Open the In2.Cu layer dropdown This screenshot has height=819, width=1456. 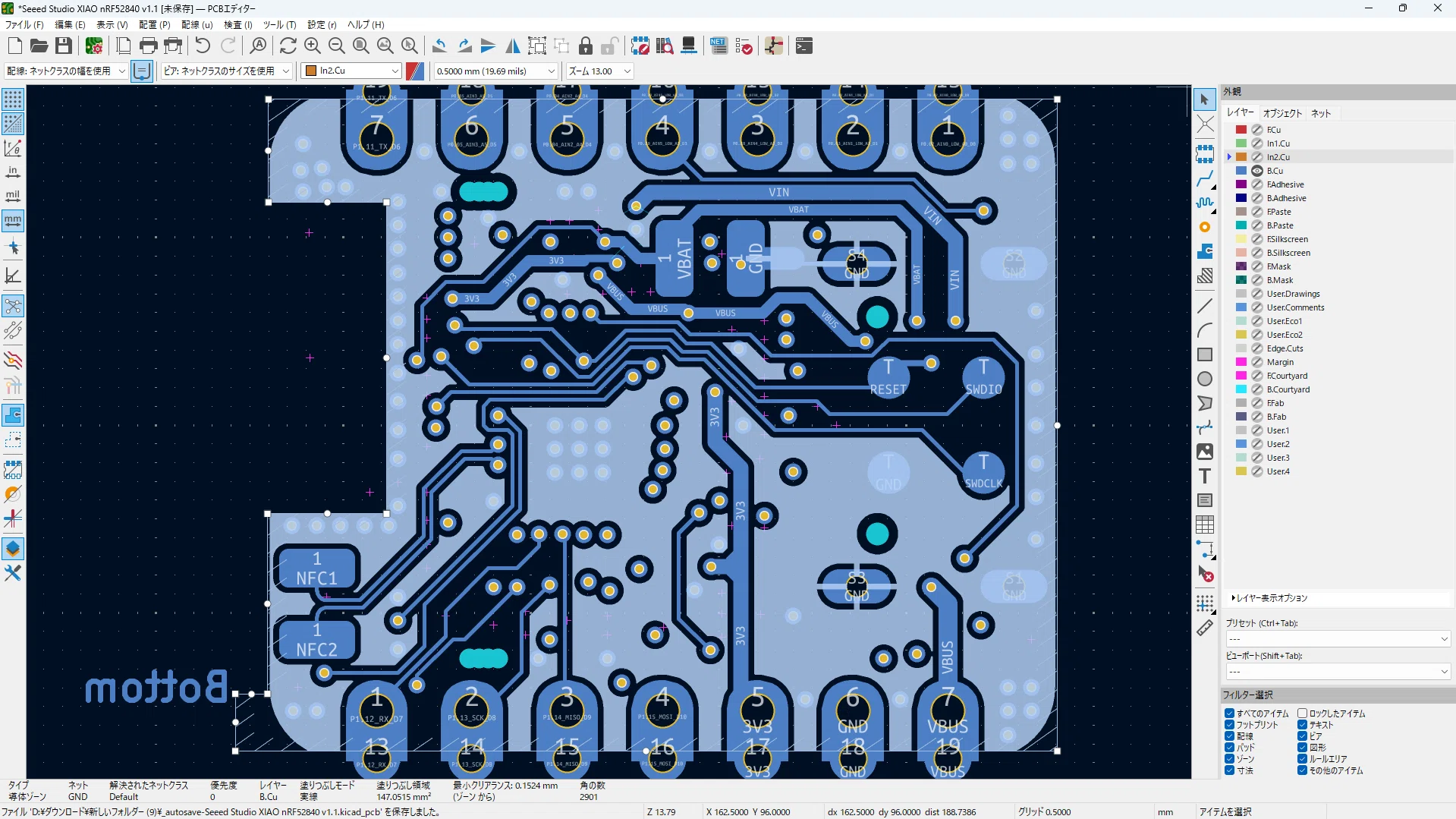tap(351, 71)
